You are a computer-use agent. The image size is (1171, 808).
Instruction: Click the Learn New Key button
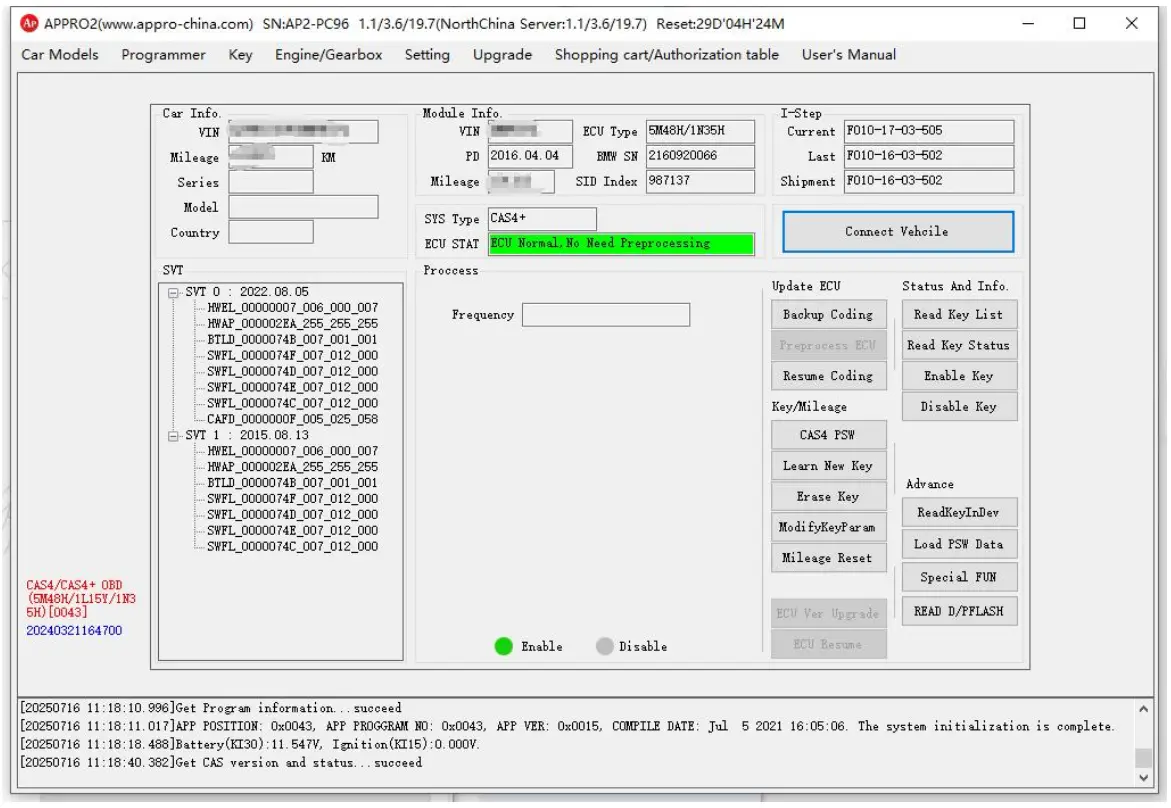(x=828, y=465)
